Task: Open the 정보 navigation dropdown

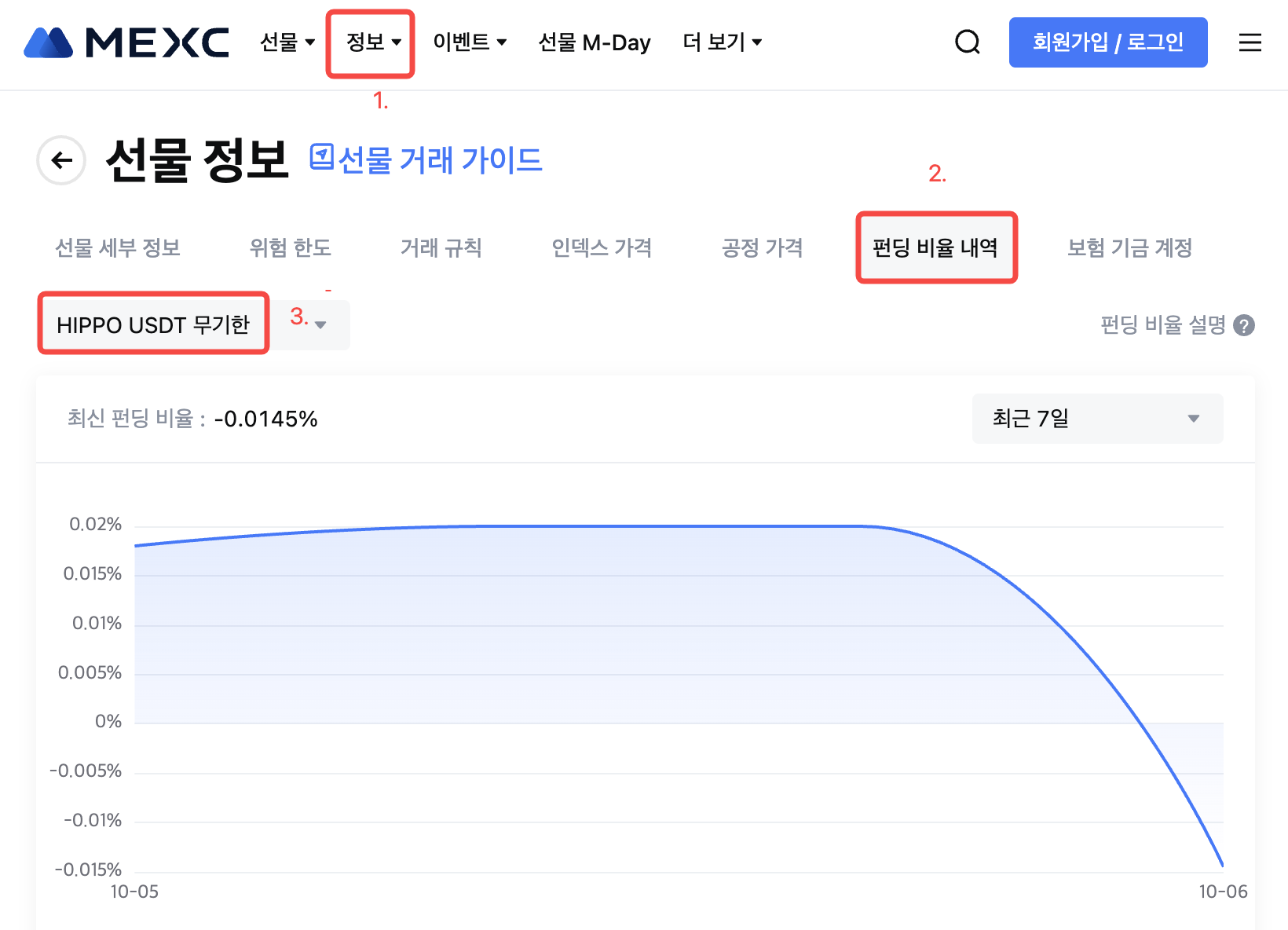Action: pos(373,42)
